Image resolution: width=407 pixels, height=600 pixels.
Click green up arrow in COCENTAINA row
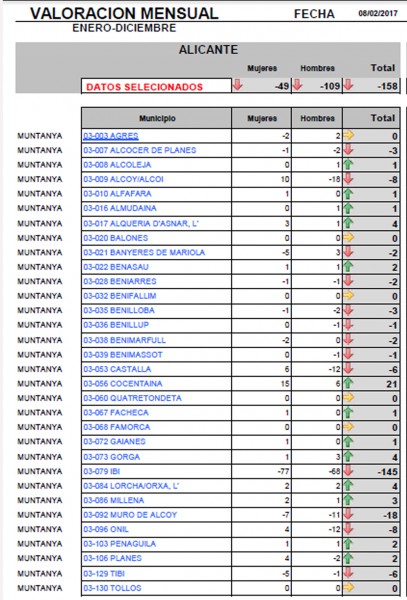pos(348,383)
